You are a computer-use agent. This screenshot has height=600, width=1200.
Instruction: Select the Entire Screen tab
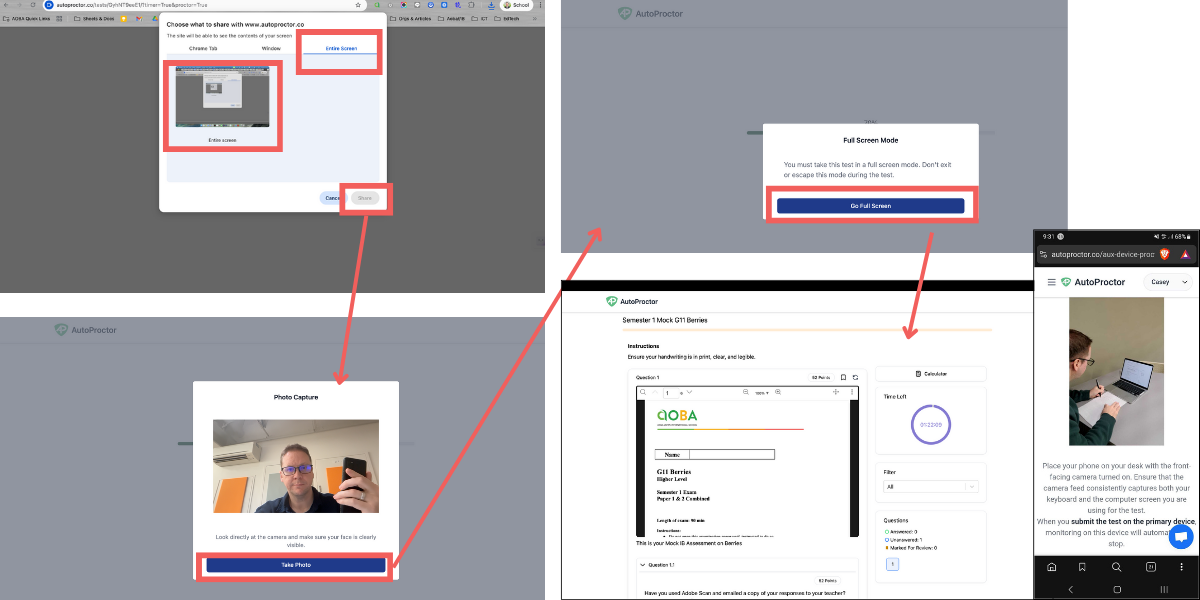coord(341,48)
